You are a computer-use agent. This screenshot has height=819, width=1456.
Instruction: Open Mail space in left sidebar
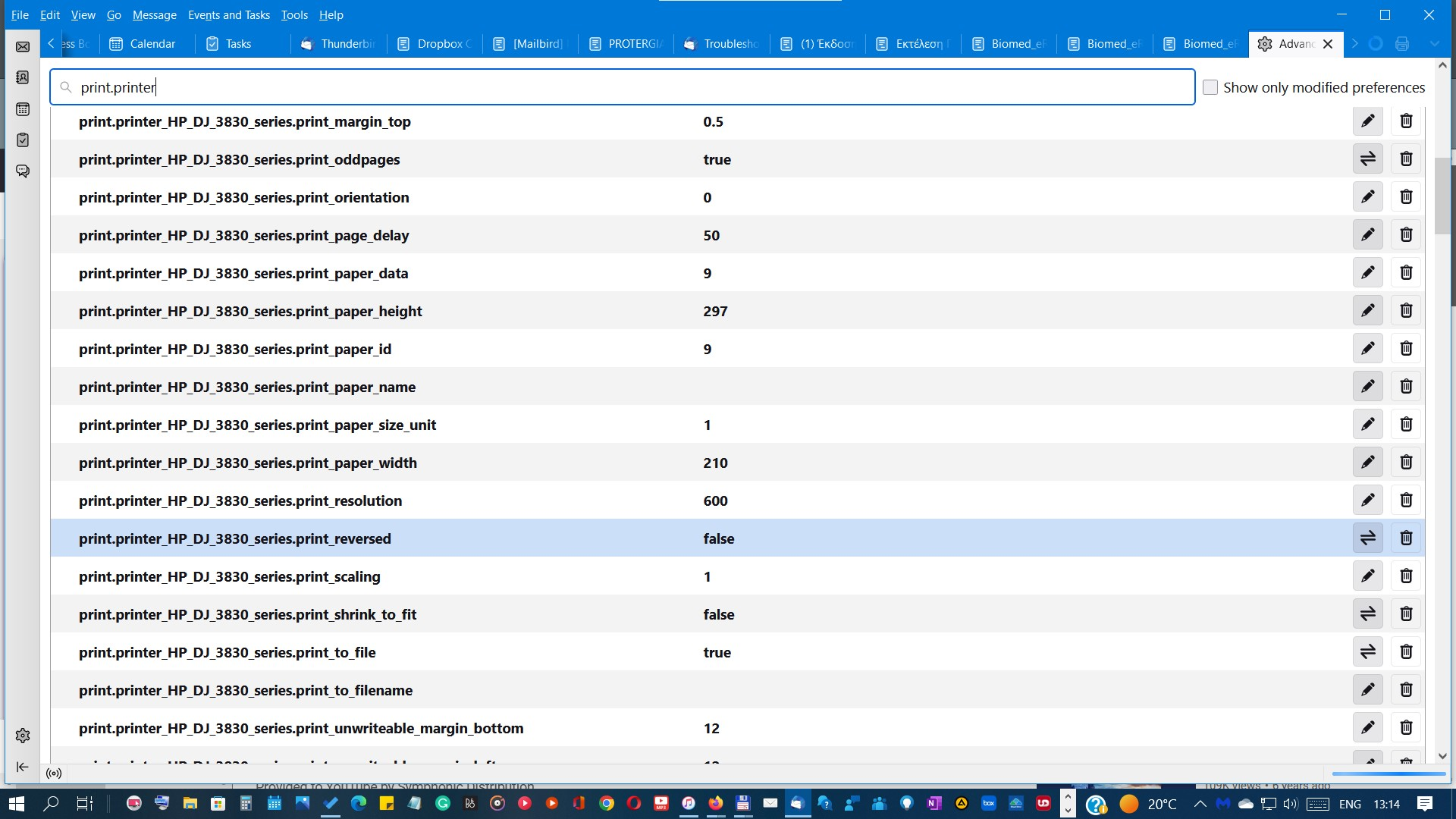23,47
